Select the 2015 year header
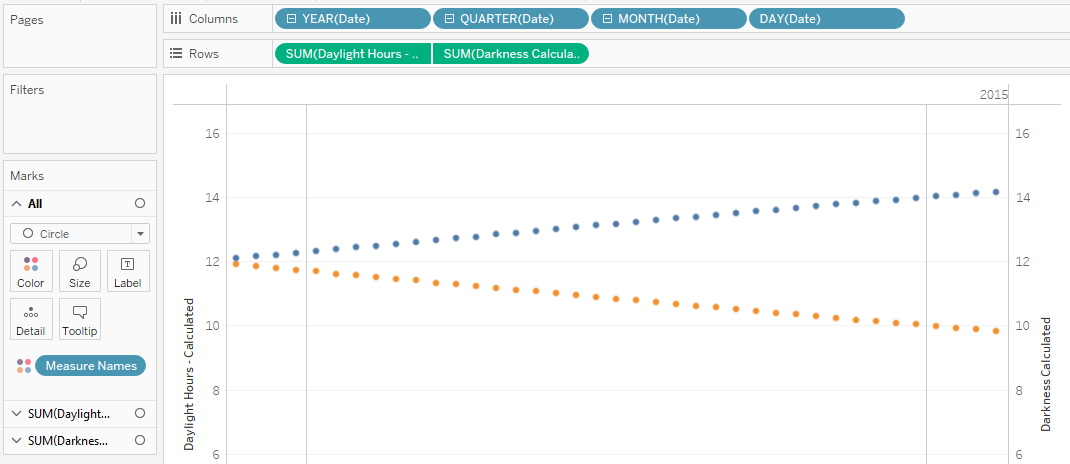 (994, 95)
